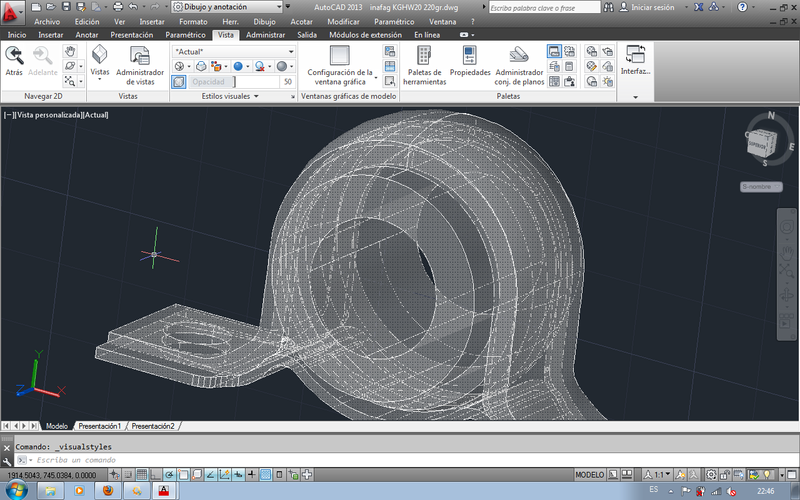Click the AutoCAD application logo button

(12, 12)
